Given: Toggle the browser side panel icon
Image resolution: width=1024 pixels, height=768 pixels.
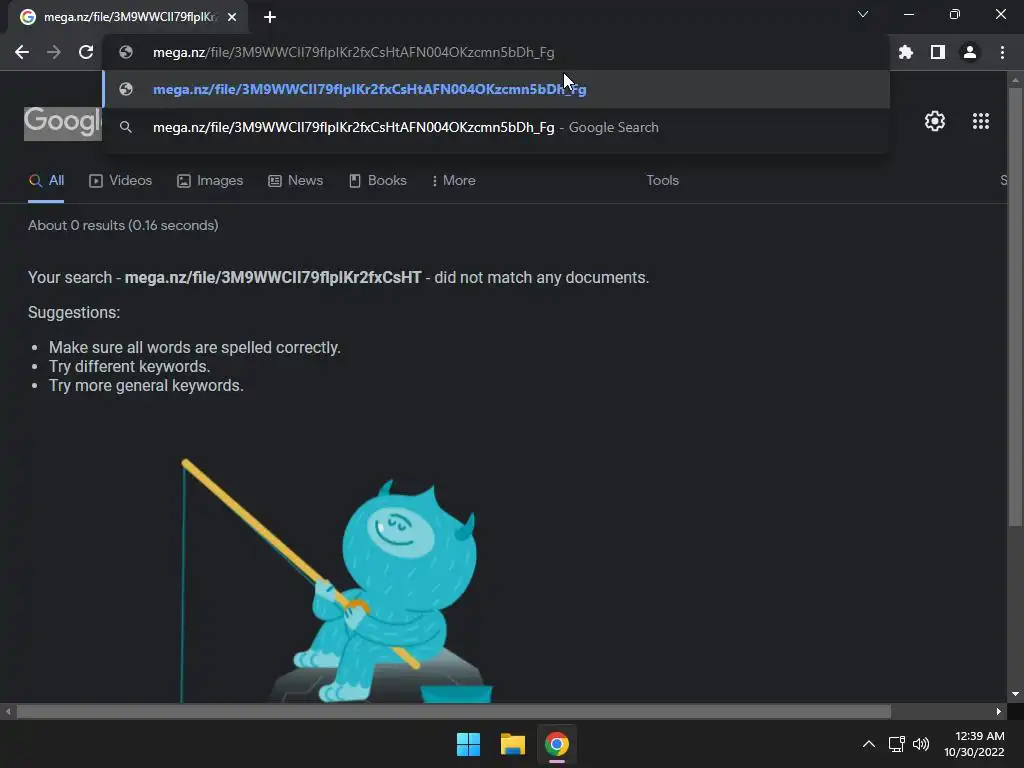Looking at the screenshot, I should pos(938,52).
